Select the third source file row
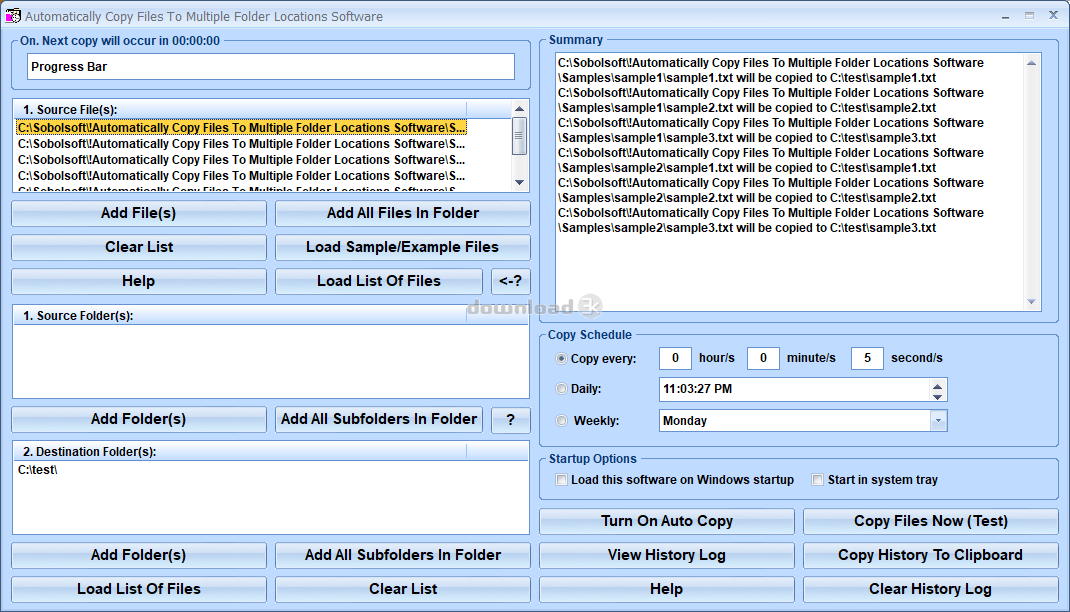1070x612 pixels. [x=242, y=160]
